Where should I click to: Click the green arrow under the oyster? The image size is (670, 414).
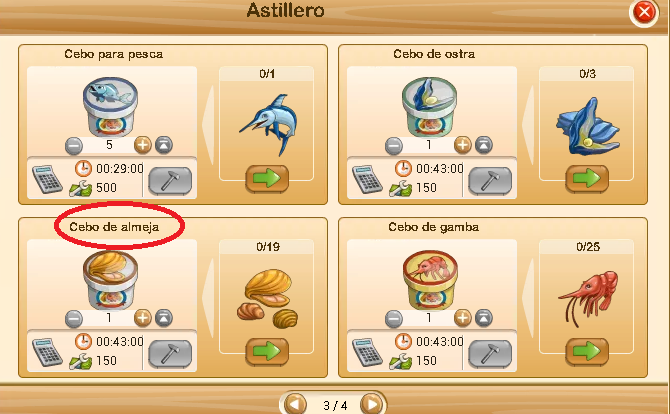pos(587,179)
